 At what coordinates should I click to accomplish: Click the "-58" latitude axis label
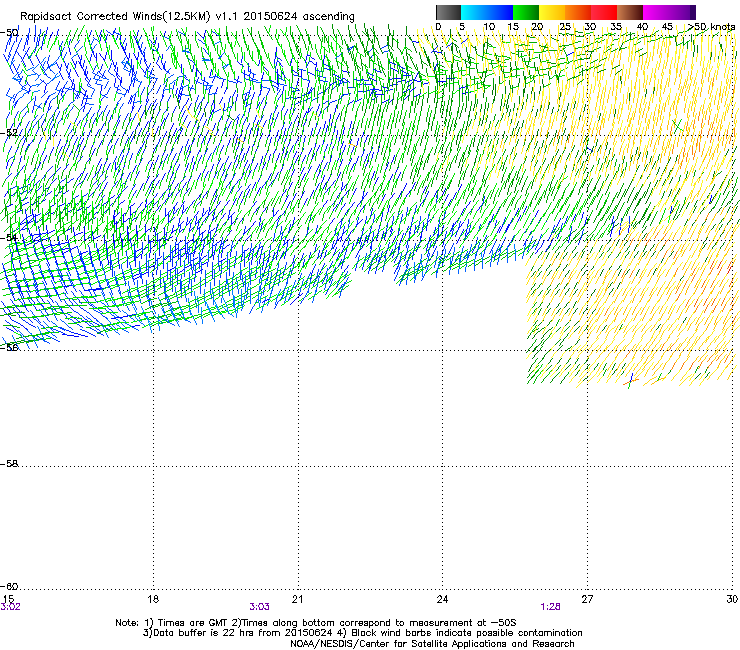pyautogui.click(x=9, y=464)
